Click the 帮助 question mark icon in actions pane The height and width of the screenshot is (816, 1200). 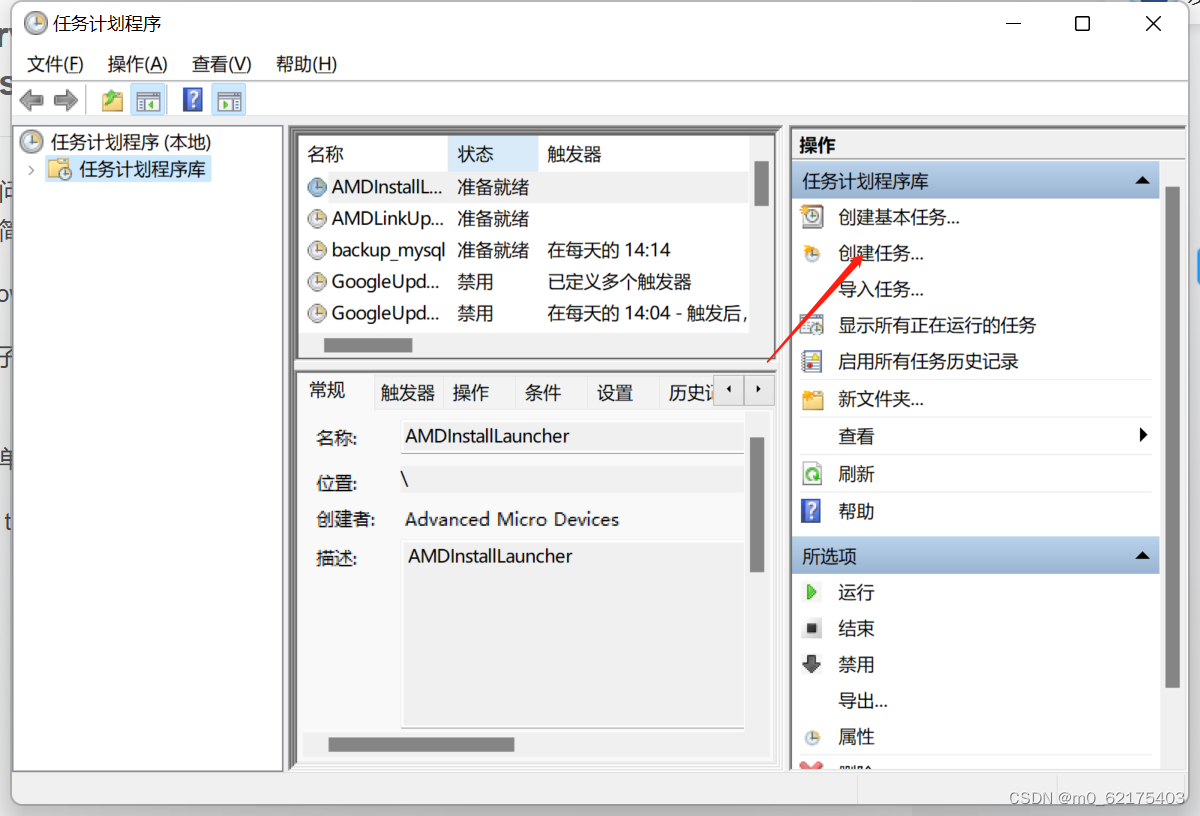tap(812, 511)
